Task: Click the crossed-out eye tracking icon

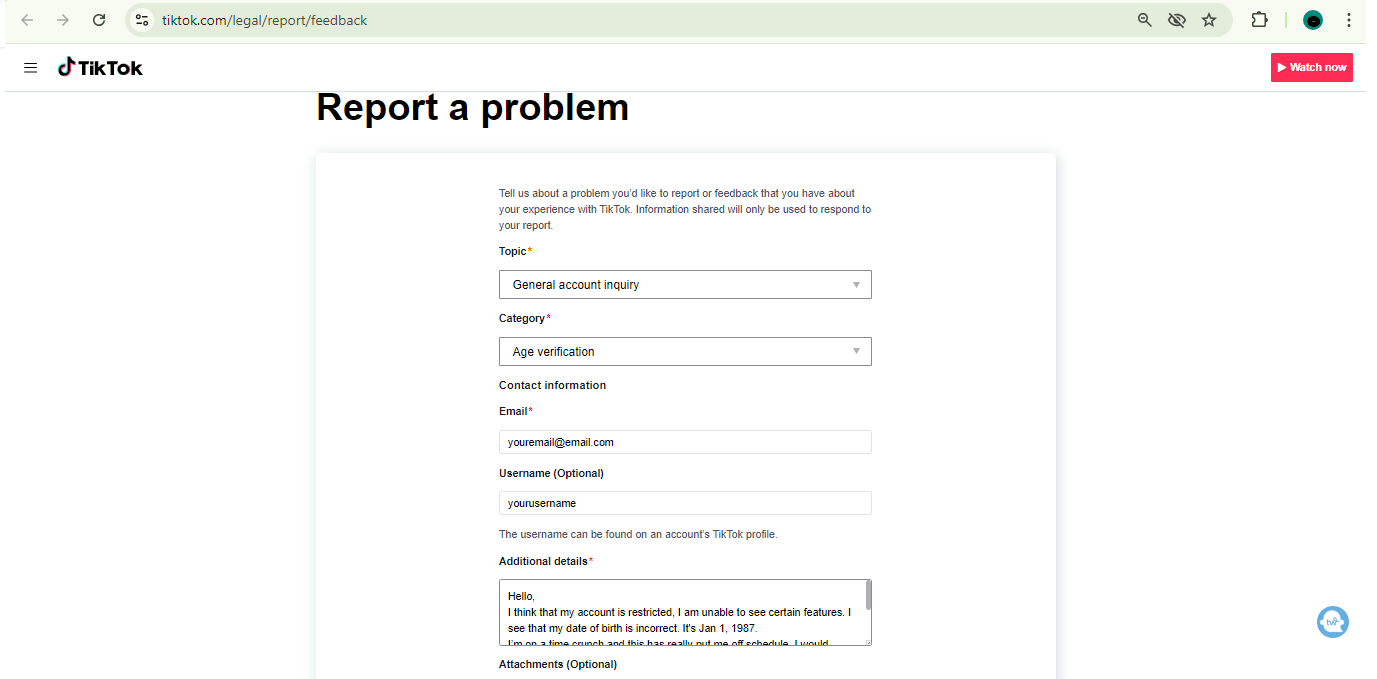Action: tap(1177, 20)
